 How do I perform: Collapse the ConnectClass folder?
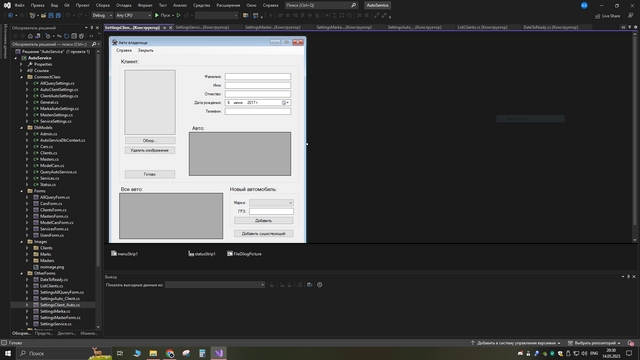22,77
